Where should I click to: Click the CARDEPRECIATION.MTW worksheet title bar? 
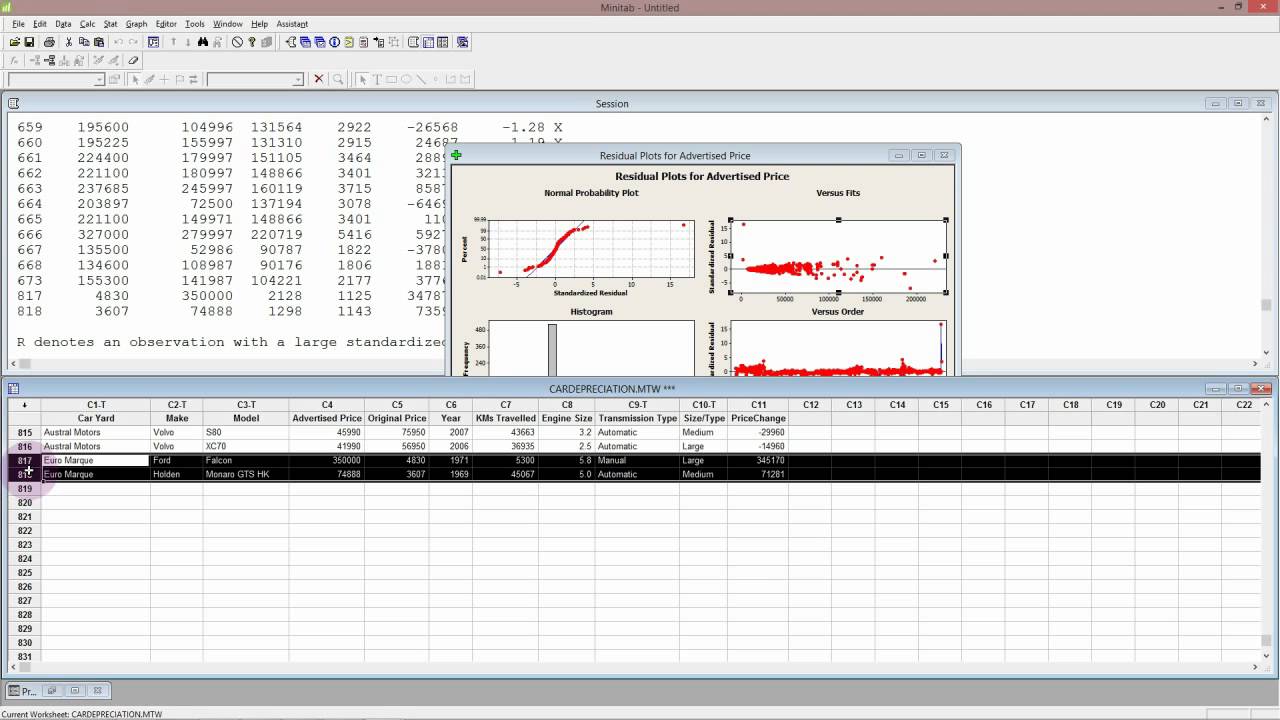tap(612, 388)
